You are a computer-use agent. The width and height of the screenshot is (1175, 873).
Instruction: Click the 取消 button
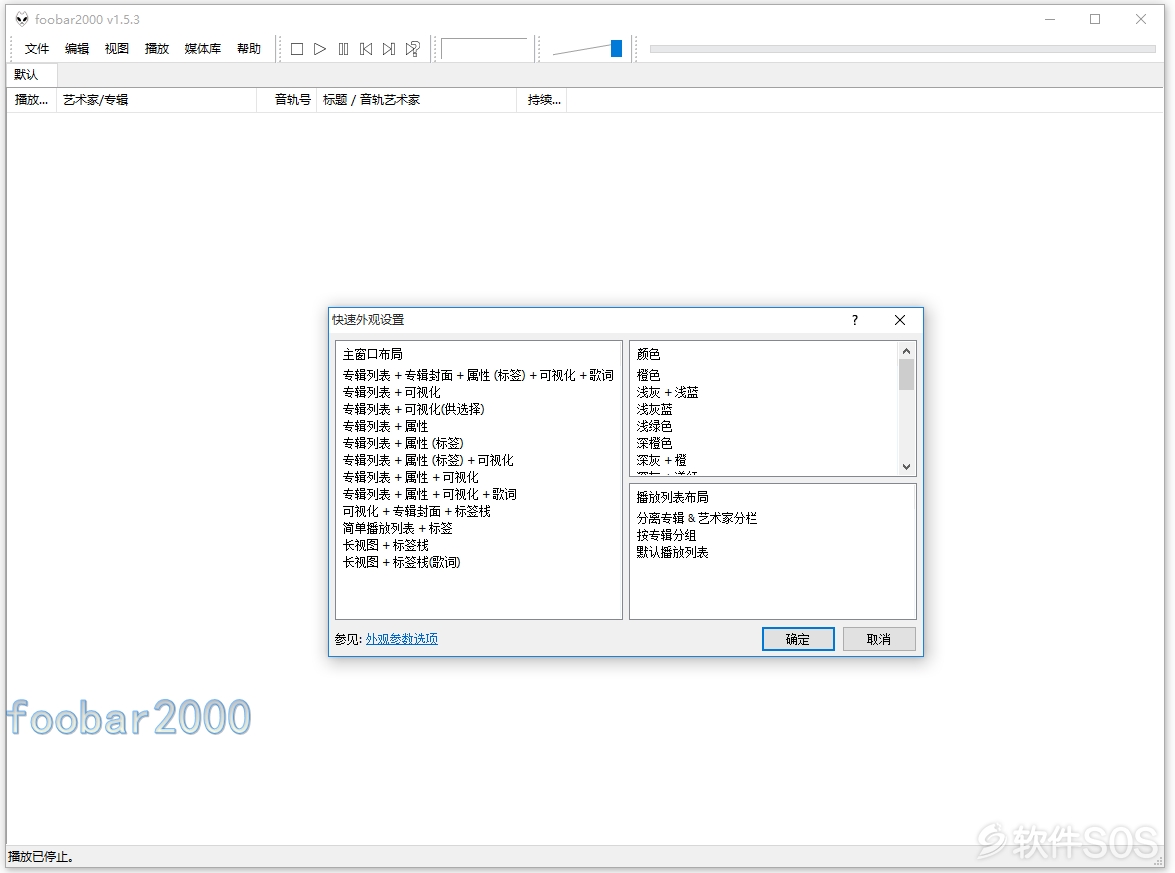click(x=879, y=639)
